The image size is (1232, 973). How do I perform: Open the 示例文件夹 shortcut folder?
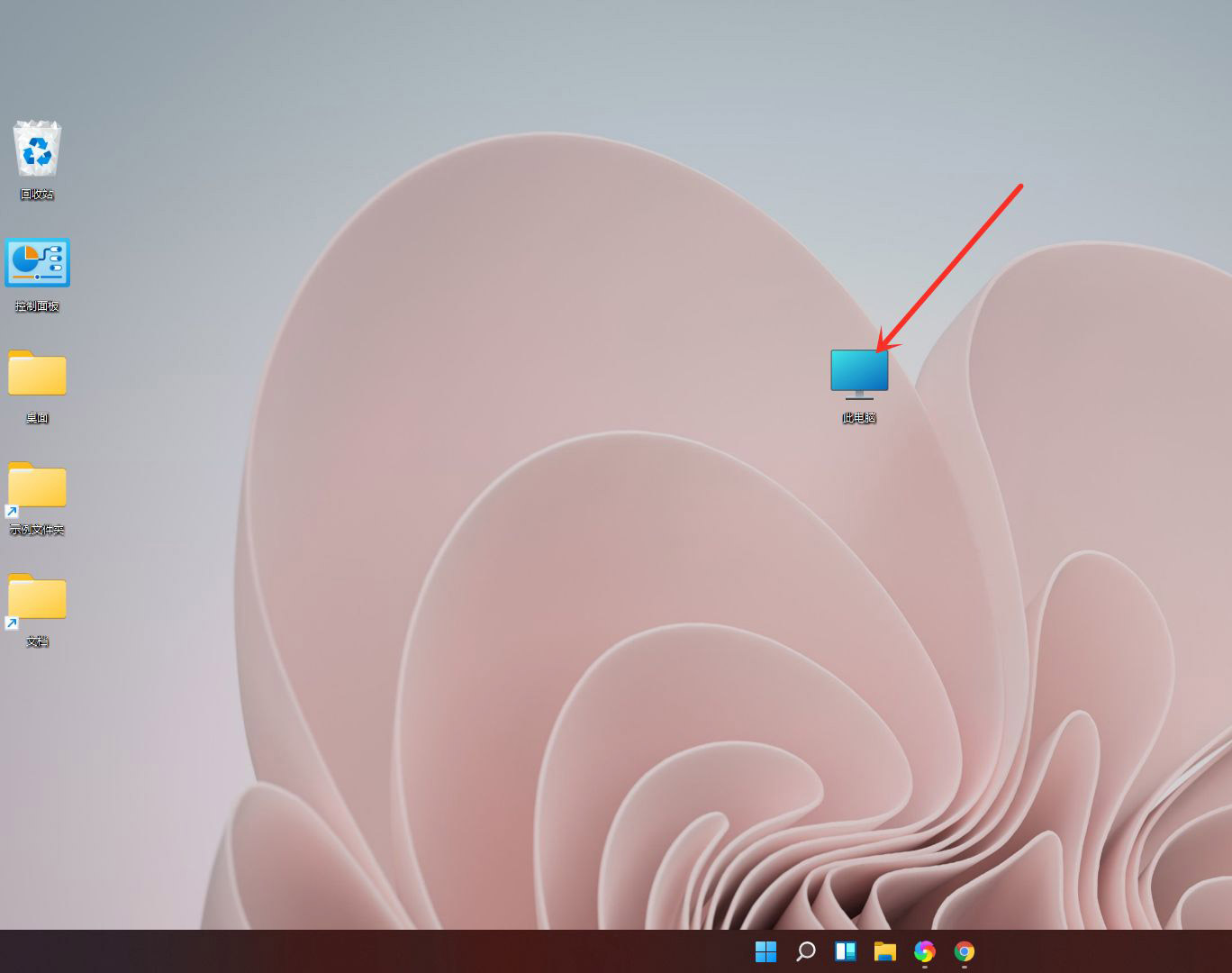tap(37, 486)
